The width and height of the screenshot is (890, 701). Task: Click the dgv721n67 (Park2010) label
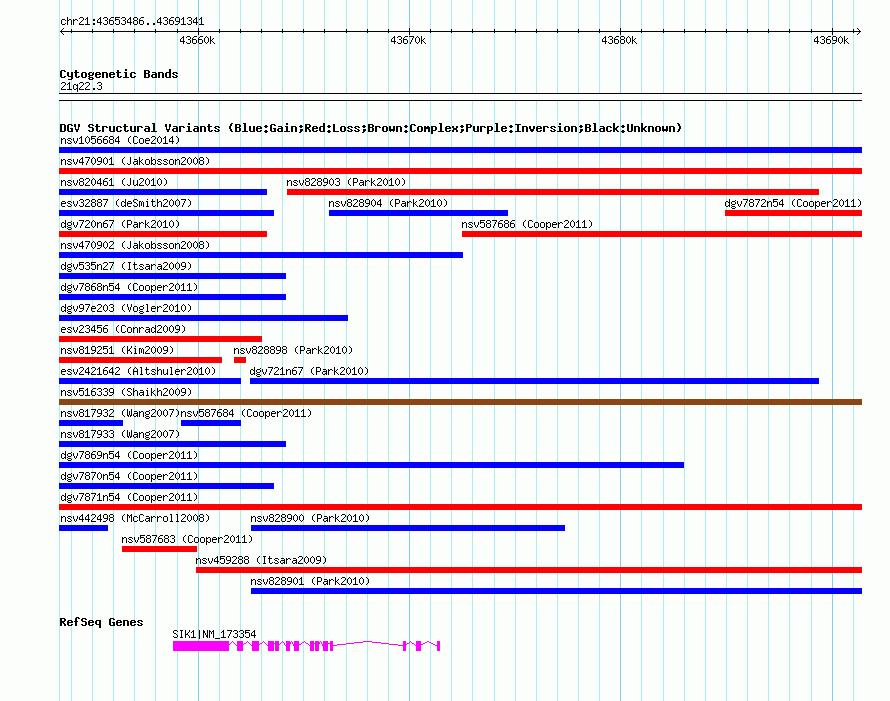[x=309, y=371]
